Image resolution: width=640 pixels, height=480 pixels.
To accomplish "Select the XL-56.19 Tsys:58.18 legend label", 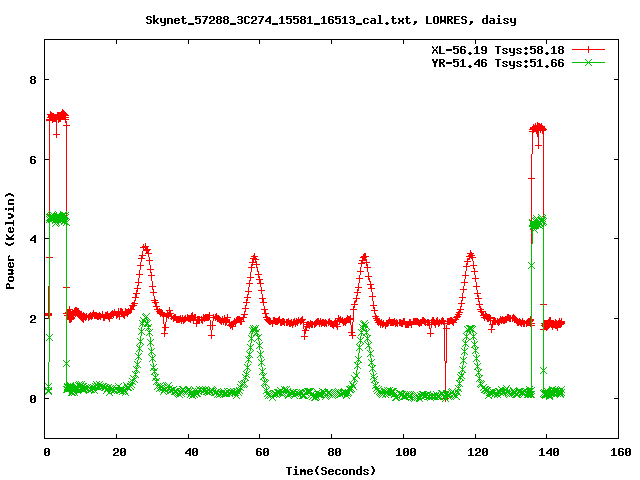I will tap(498, 50).
